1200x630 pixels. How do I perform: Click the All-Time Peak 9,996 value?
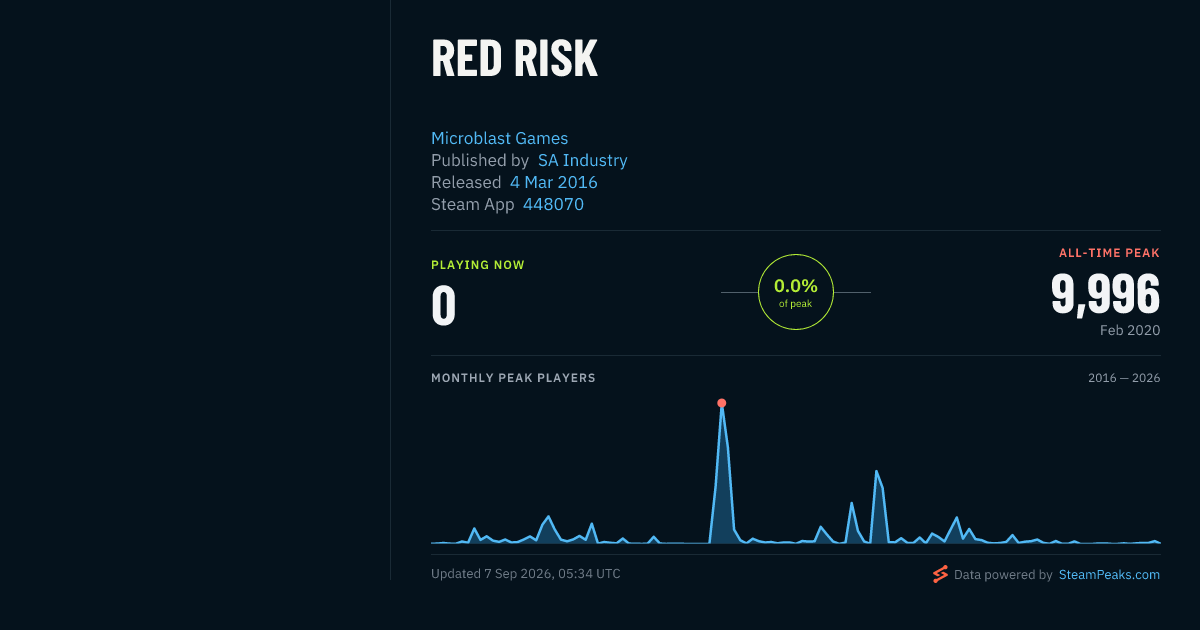(1105, 295)
